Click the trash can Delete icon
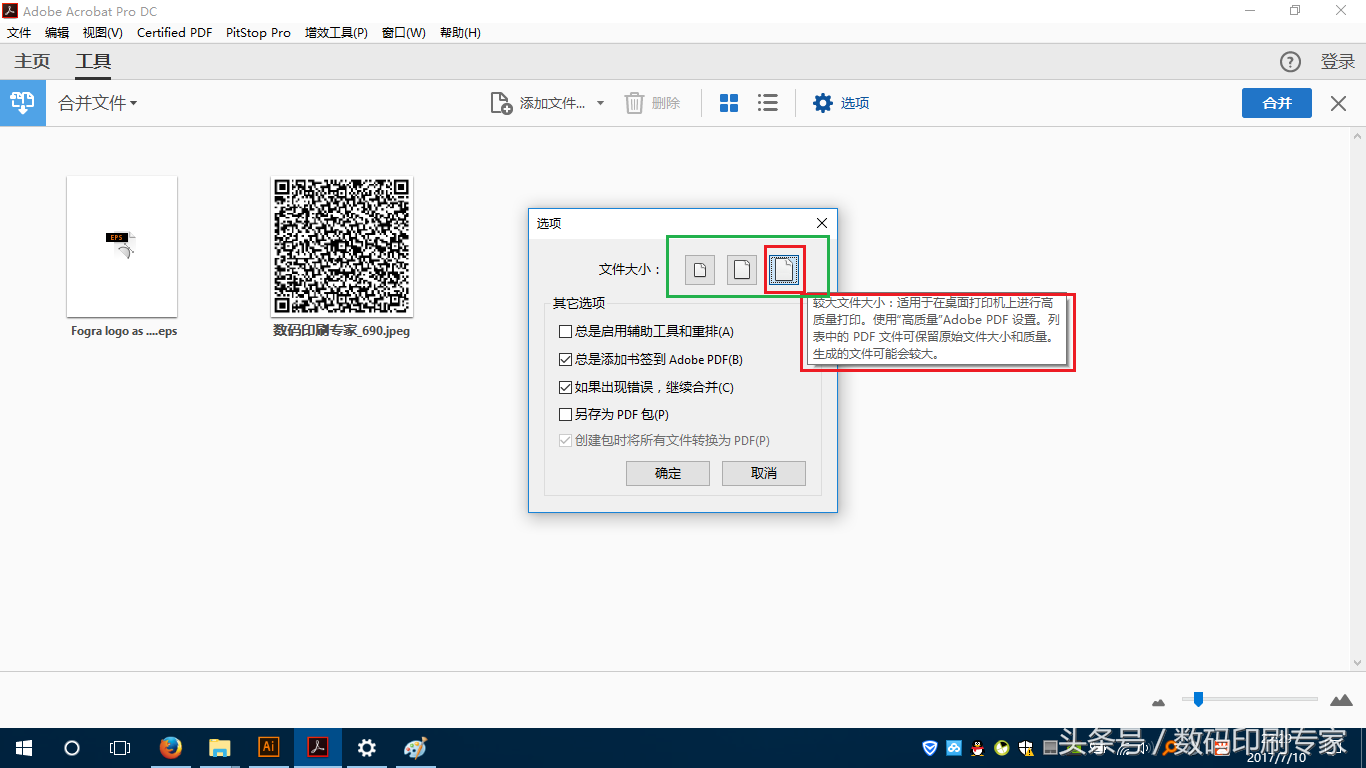The image size is (1366, 768). tap(634, 103)
